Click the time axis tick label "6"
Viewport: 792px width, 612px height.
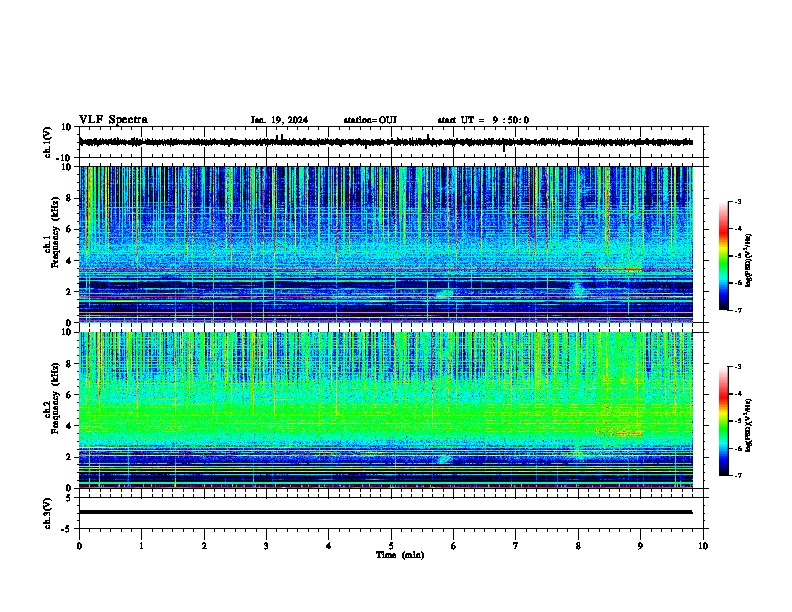click(454, 546)
